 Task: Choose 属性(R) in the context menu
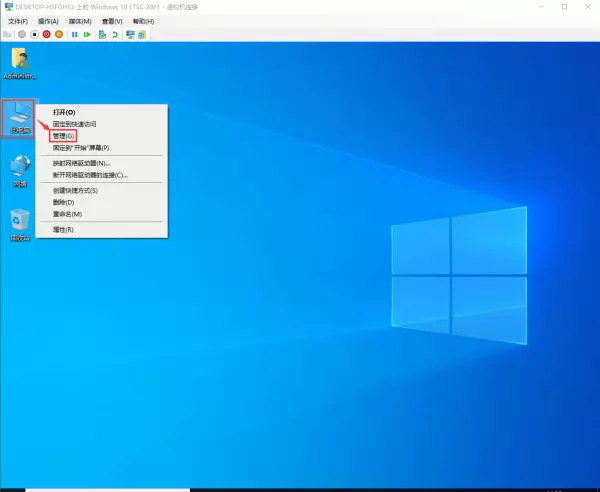[x=102, y=230]
